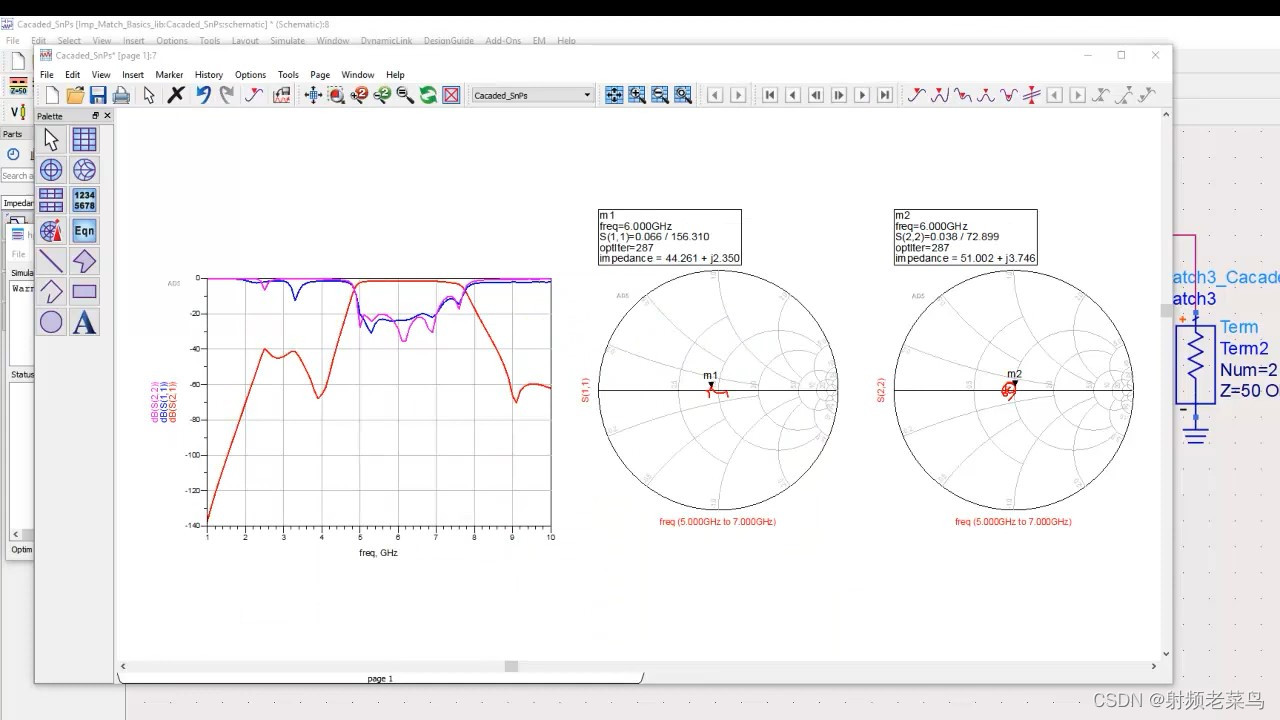Place a line (delta) marker icon
The image size is (1280, 720).
tap(1031, 95)
